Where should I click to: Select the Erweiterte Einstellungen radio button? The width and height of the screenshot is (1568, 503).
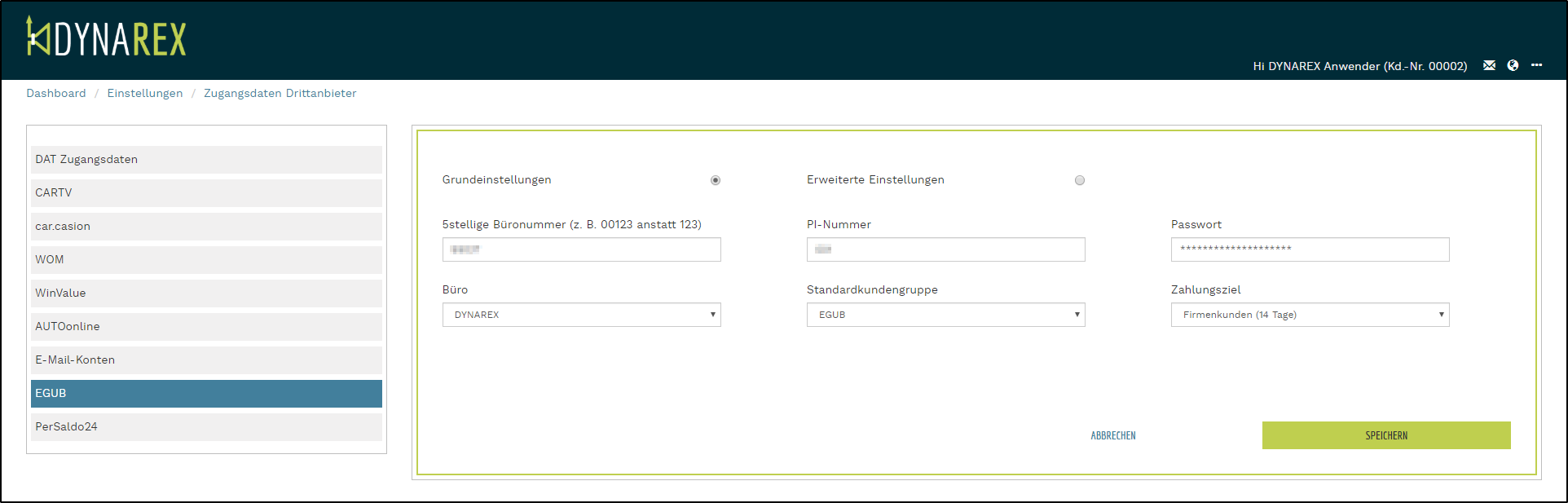pyautogui.click(x=1080, y=180)
